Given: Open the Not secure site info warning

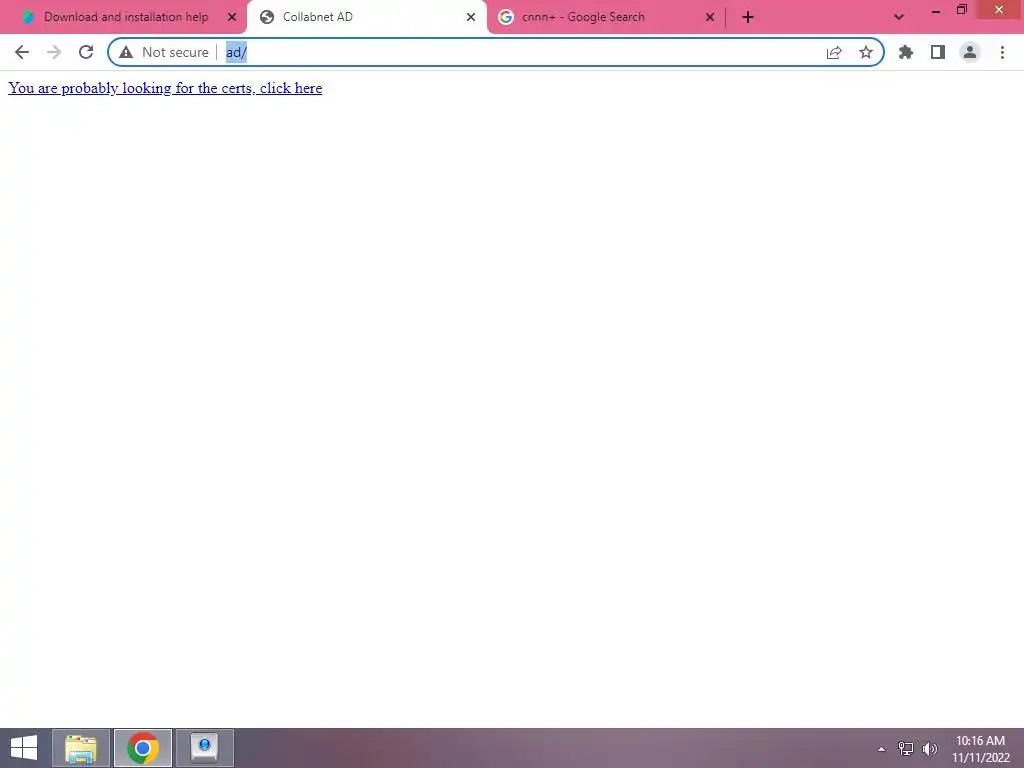Looking at the screenshot, I should tap(163, 52).
